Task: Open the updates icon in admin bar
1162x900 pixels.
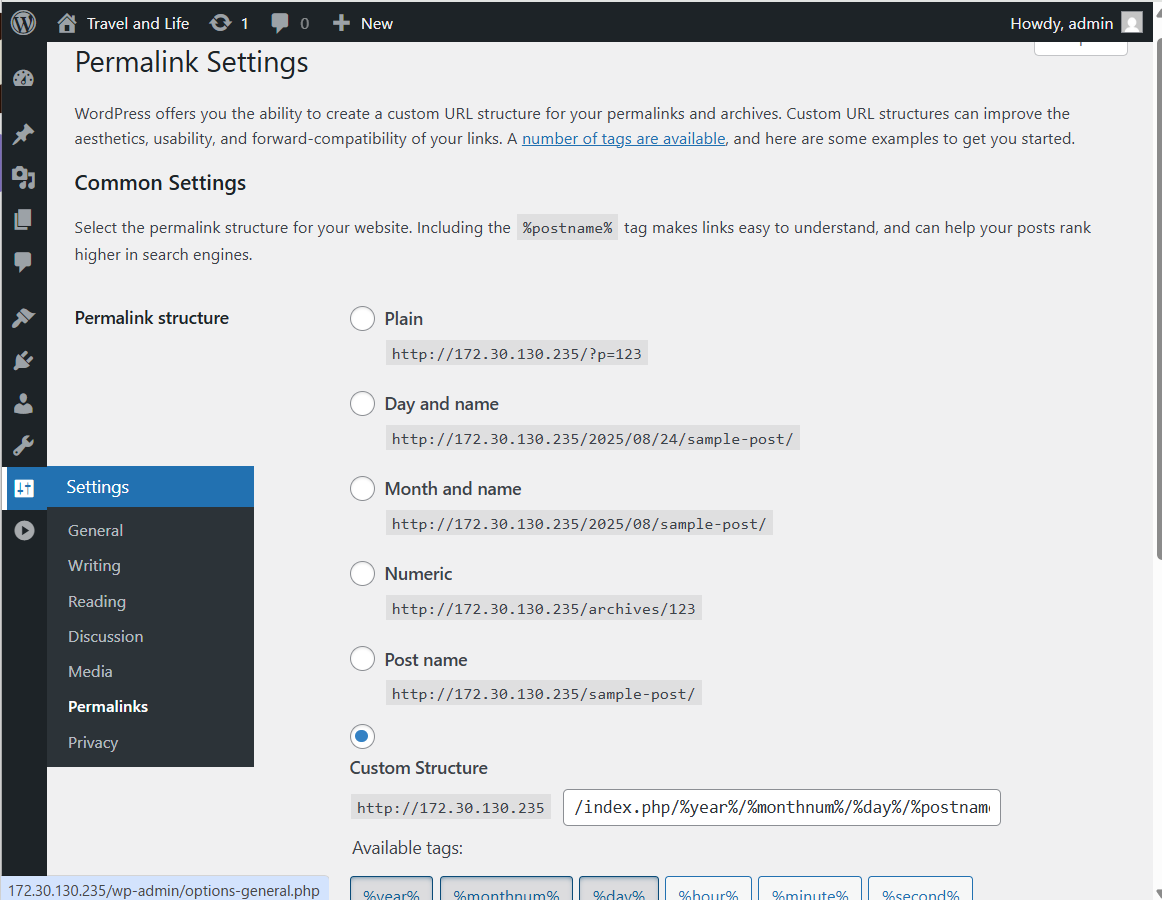Action: (221, 23)
